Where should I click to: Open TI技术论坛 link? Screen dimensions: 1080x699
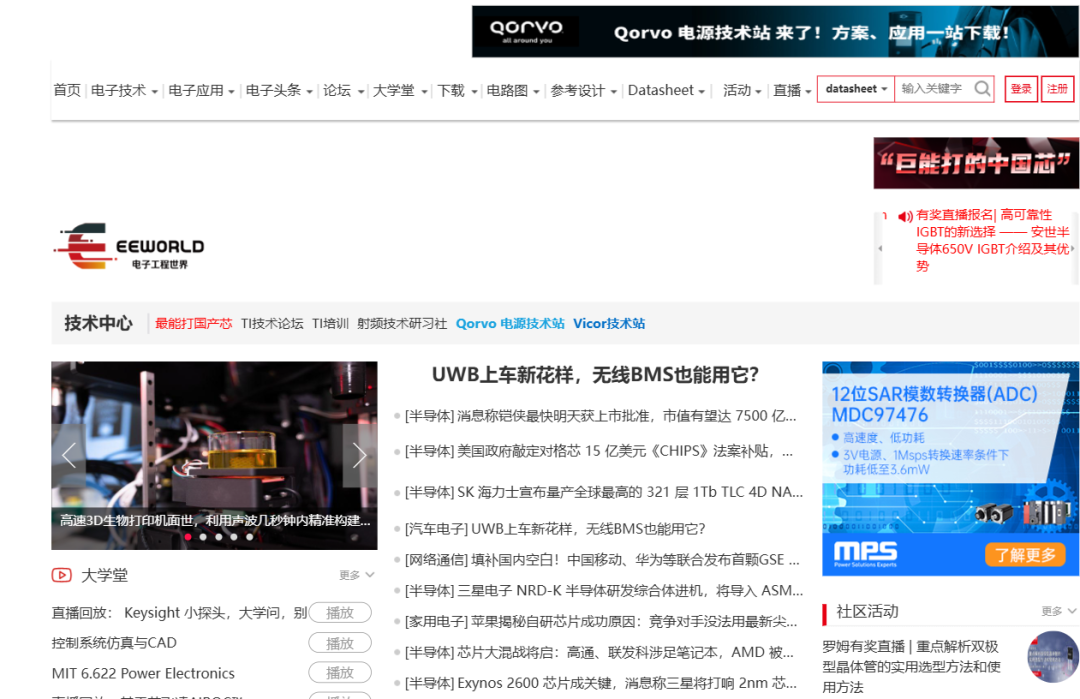coord(272,324)
